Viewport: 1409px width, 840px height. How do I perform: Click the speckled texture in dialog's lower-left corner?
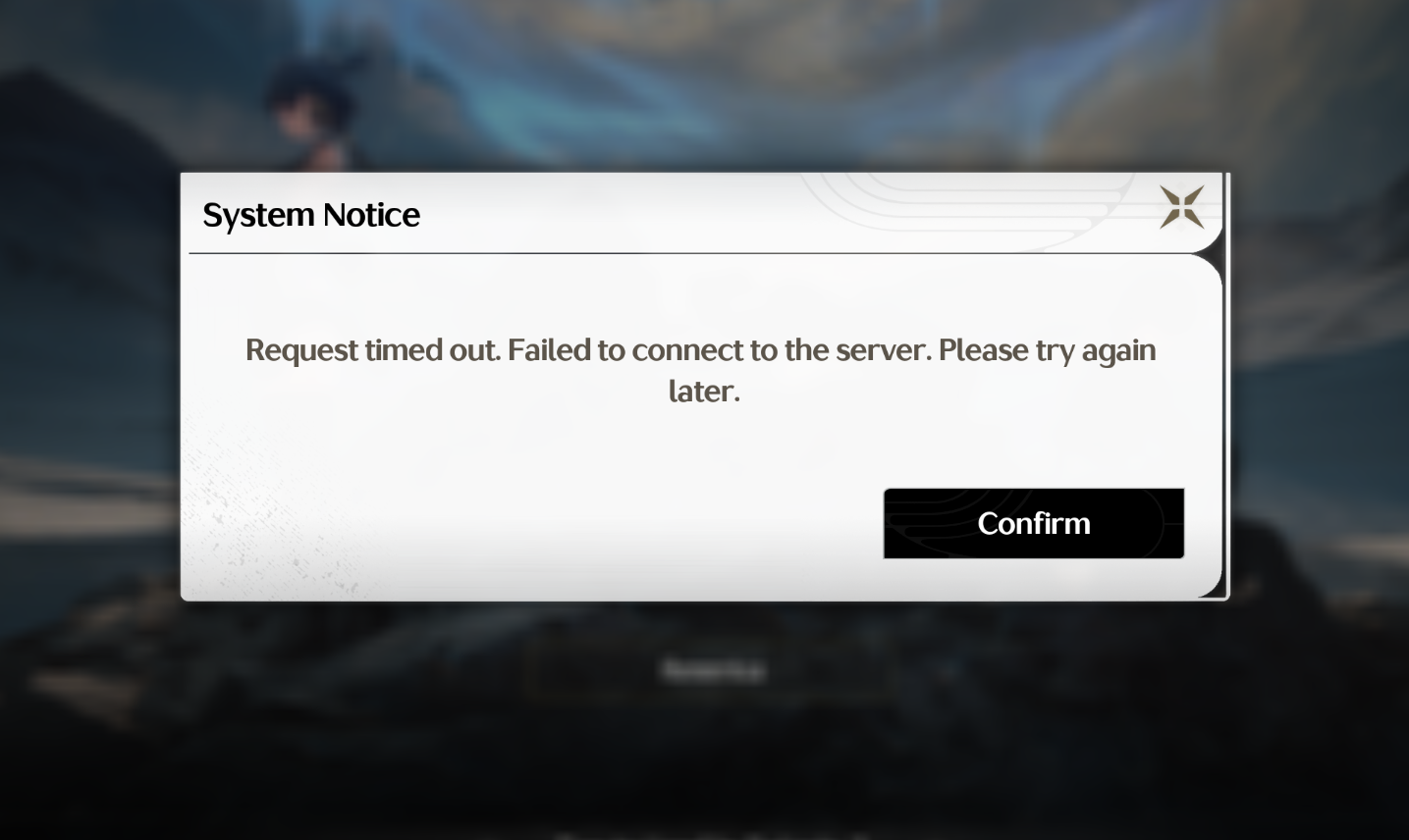point(265,520)
